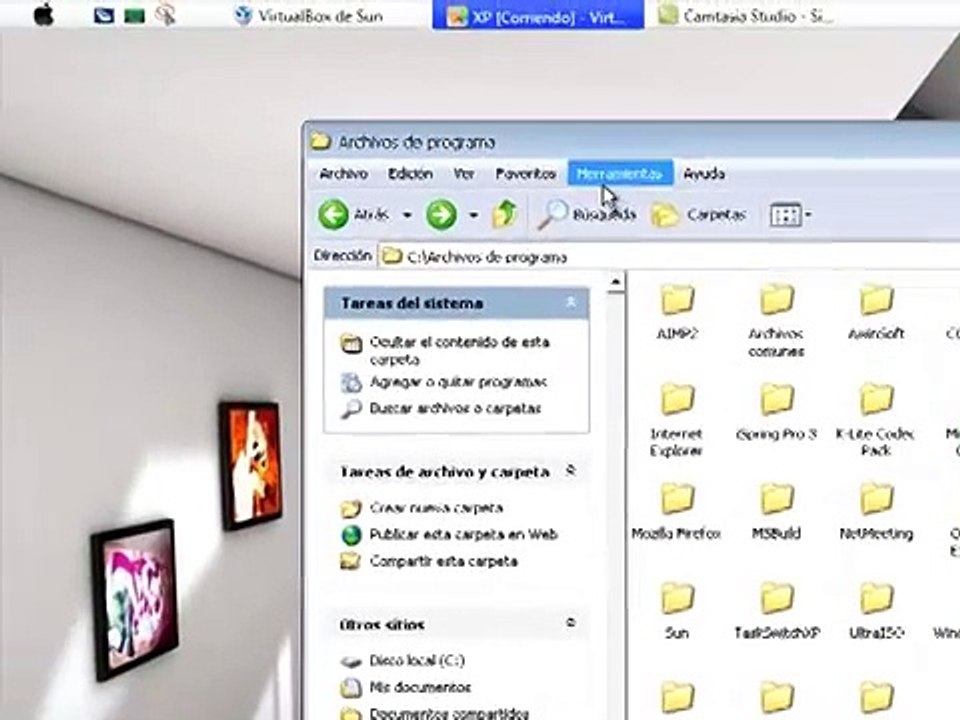
Task: Select the iSpring Pro 3 folder
Action: click(x=776, y=411)
